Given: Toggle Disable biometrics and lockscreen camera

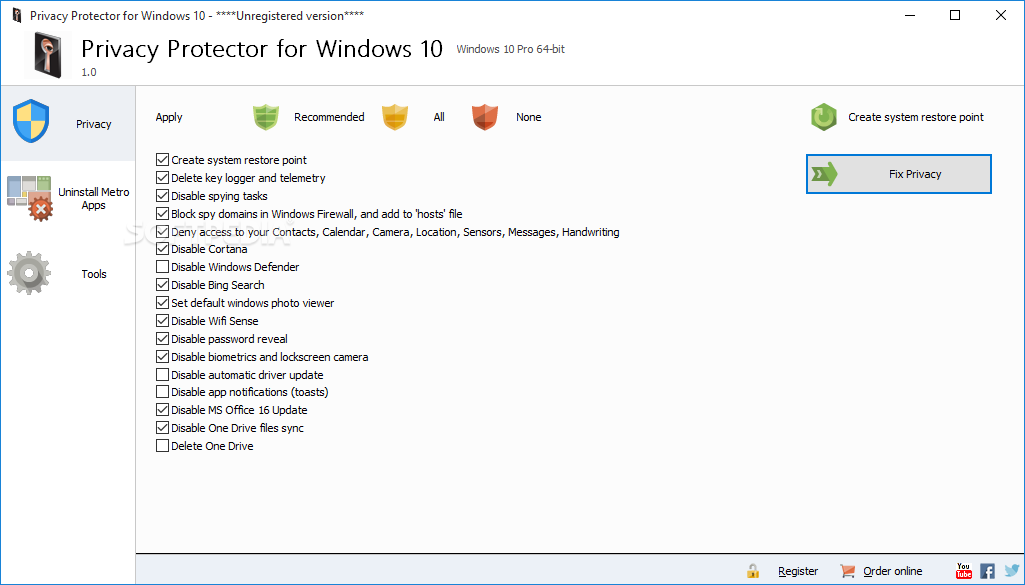Looking at the screenshot, I should click(x=162, y=357).
